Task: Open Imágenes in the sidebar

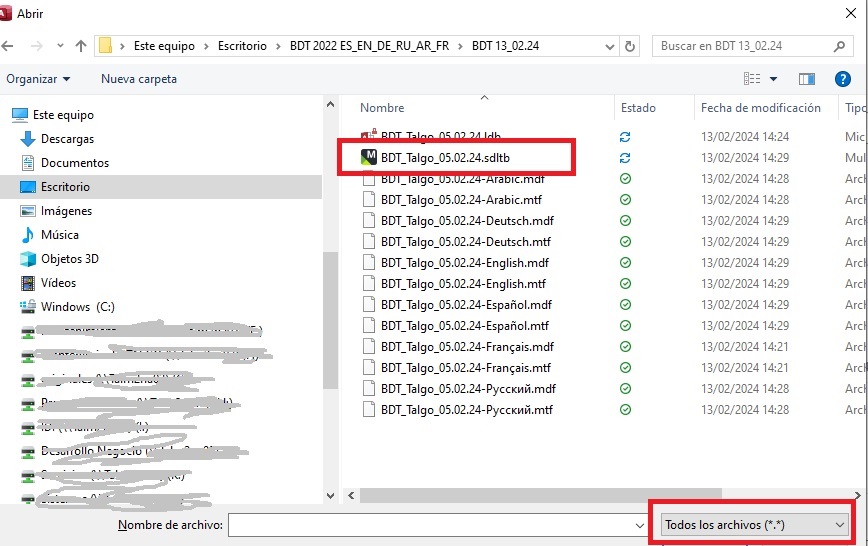Action: (x=66, y=211)
